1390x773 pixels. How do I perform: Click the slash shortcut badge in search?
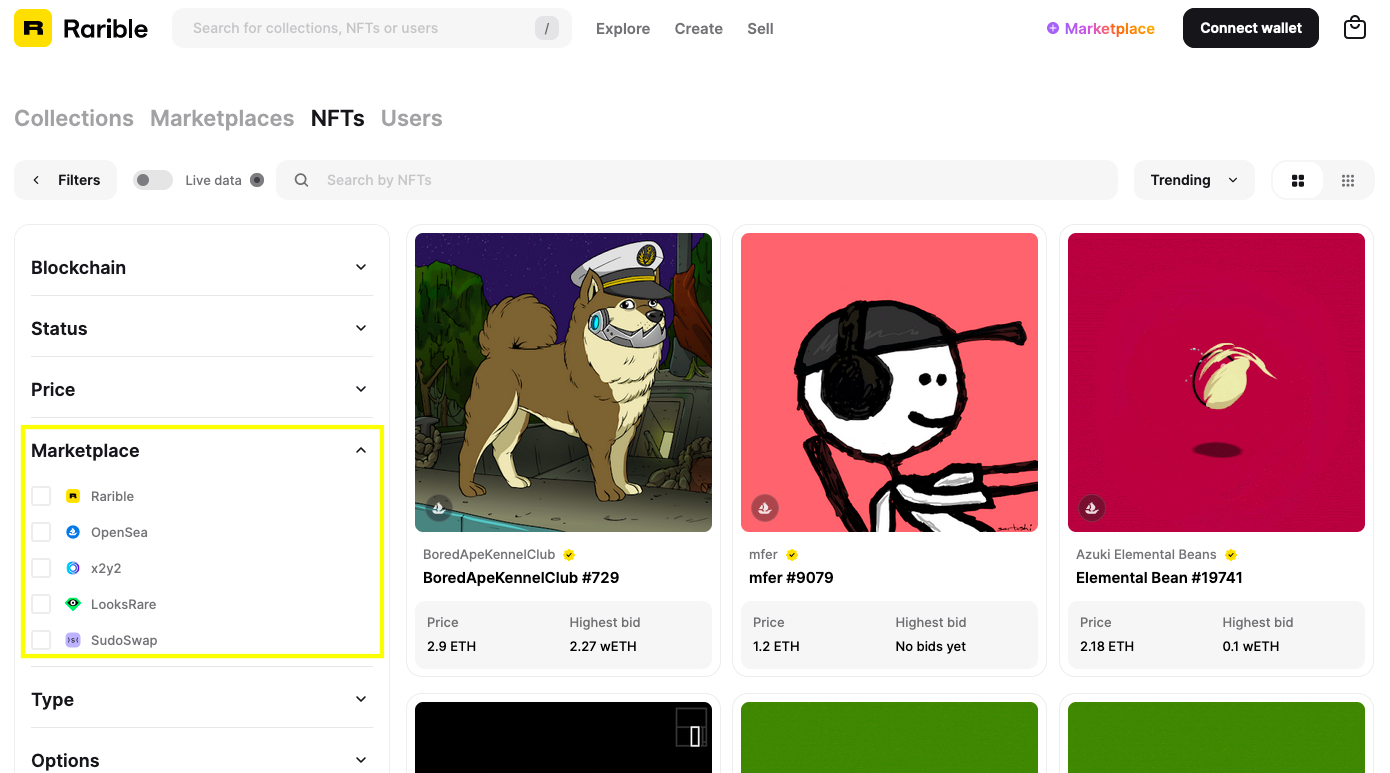click(546, 28)
